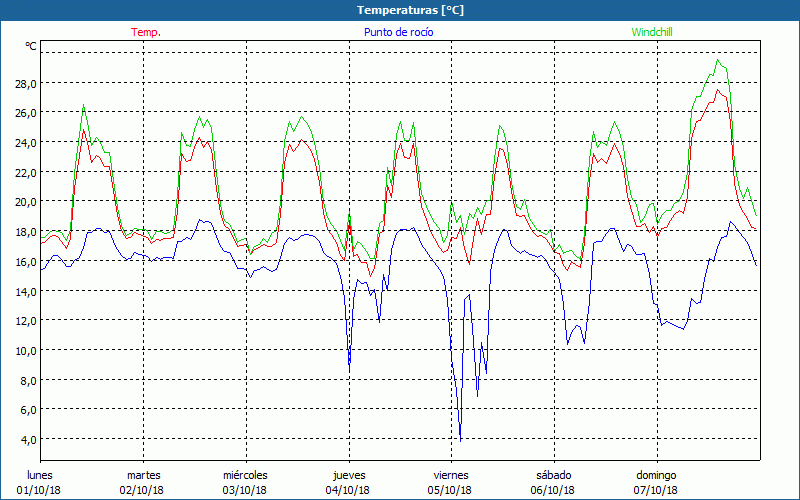
Task: Click the 8,0 y-axis value
Action: pyautogui.click(x=28, y=381)
